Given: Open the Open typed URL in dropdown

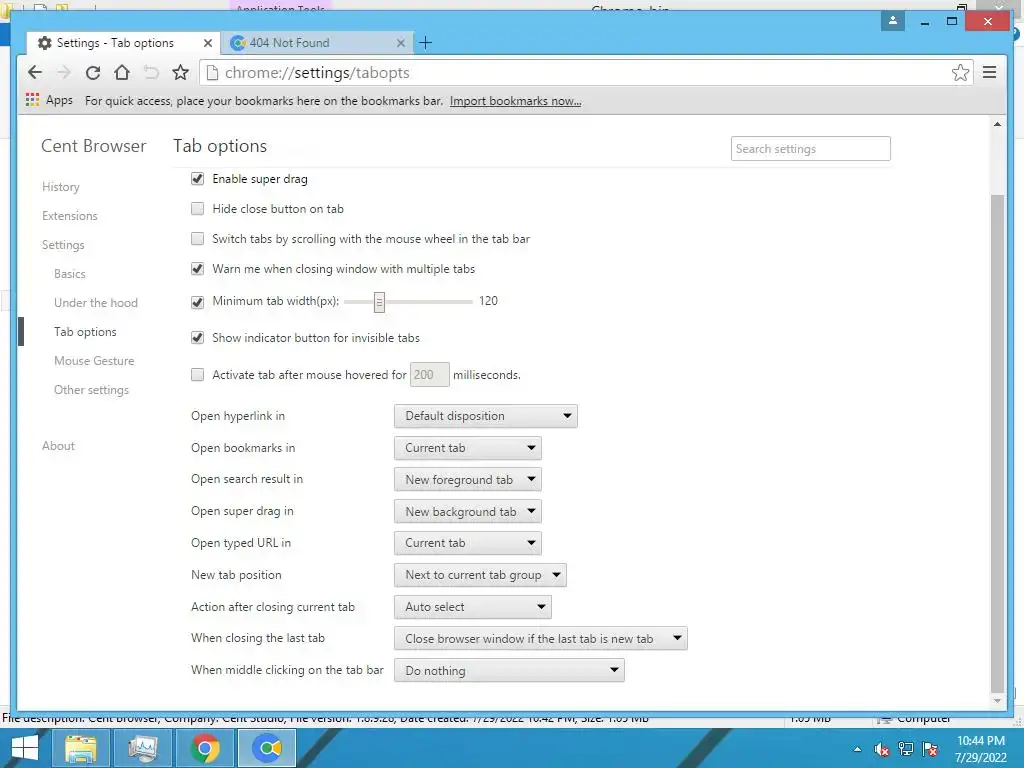Looking at the screenshot, I should click(x=468, y=543).
